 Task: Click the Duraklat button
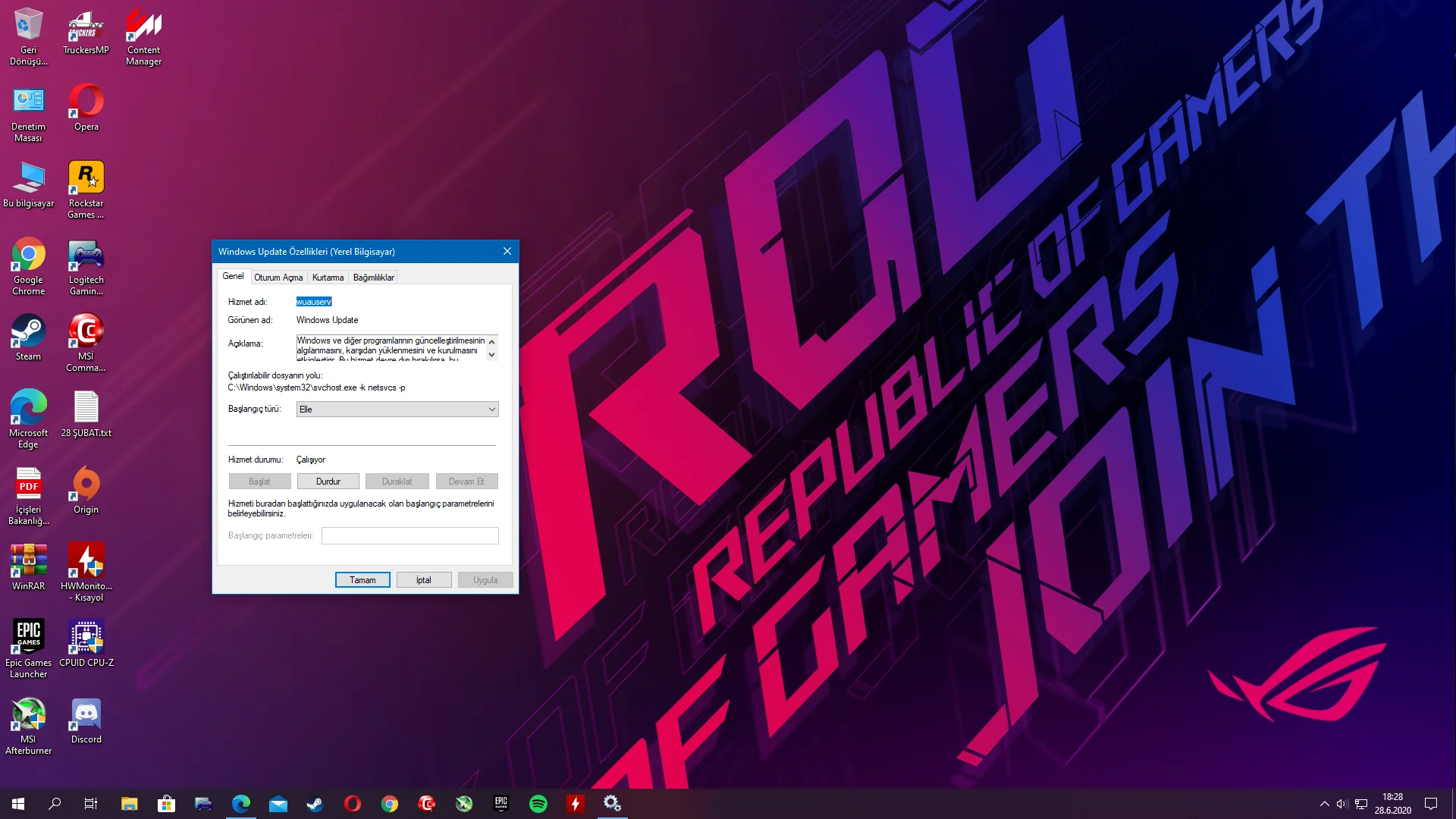397,482
